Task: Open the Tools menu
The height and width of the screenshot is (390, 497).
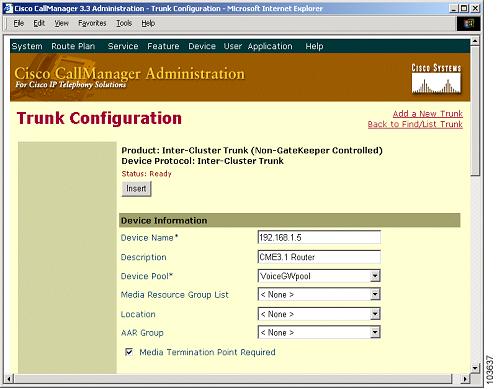Action: (x=124, y=23)
